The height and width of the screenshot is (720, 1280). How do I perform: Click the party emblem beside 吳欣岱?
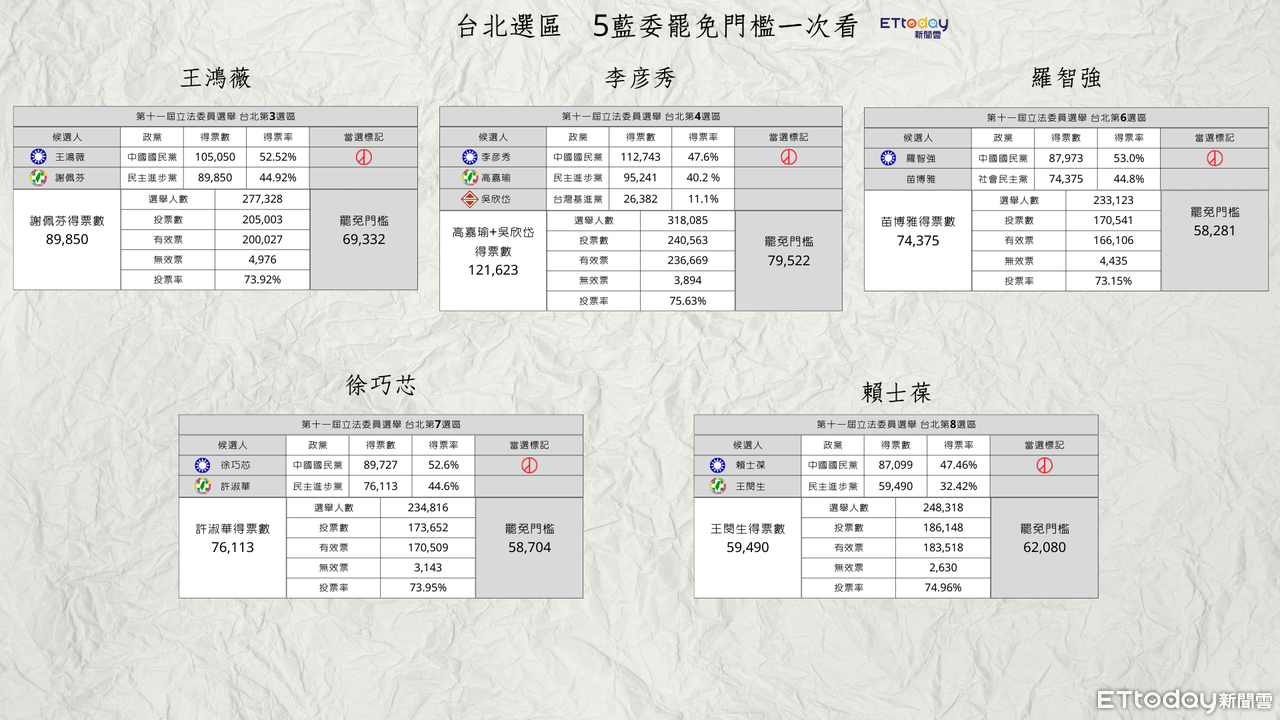pyautogui.click(x=469, y=198)
